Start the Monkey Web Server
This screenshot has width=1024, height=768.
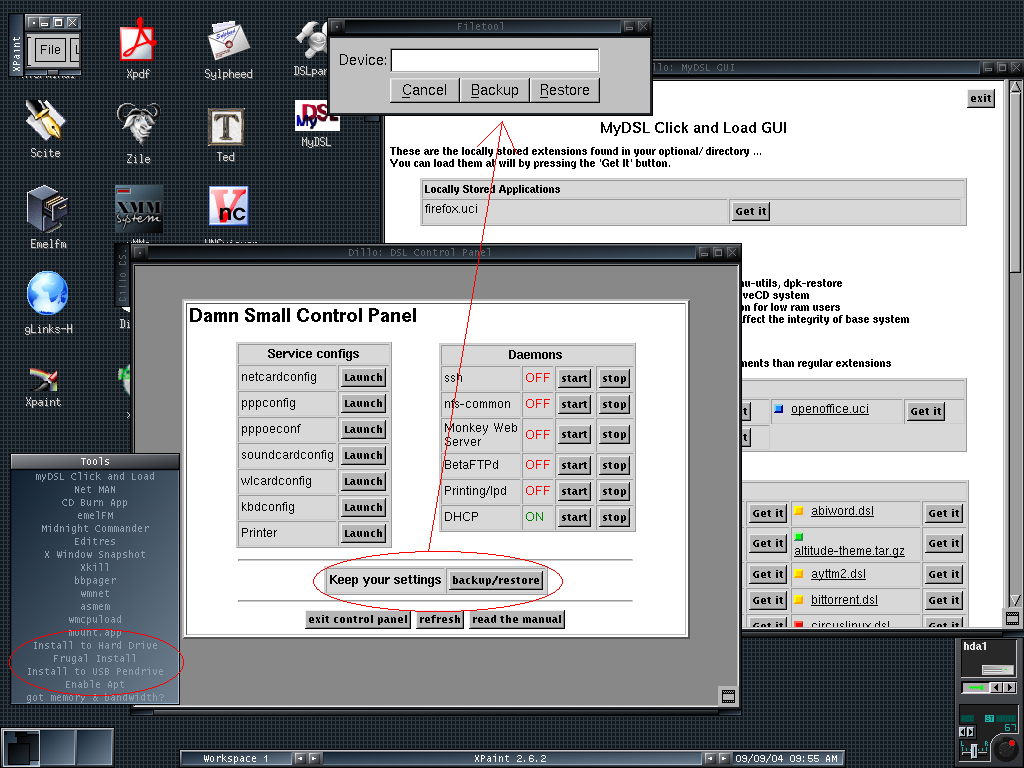574,434
